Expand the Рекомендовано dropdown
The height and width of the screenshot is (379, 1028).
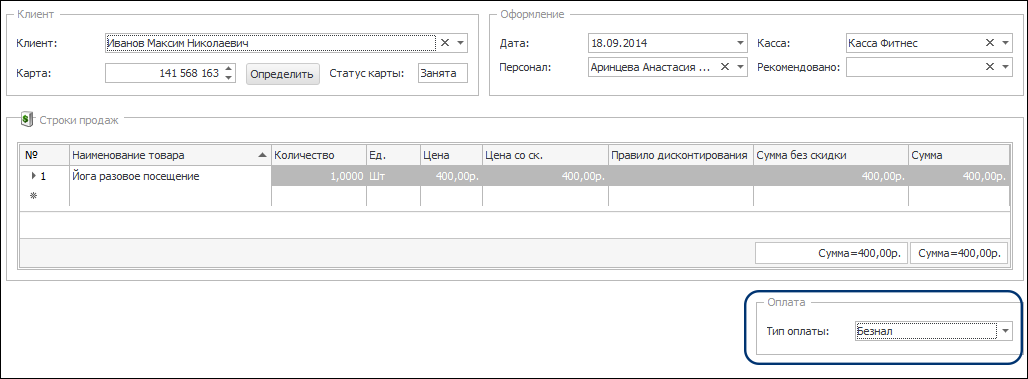click(1006, 66)
